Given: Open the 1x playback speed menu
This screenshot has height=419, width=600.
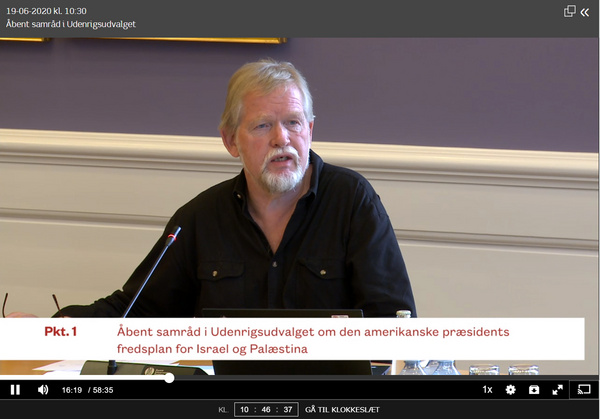Looking at the screenshot, I should (x=487, y=390).
